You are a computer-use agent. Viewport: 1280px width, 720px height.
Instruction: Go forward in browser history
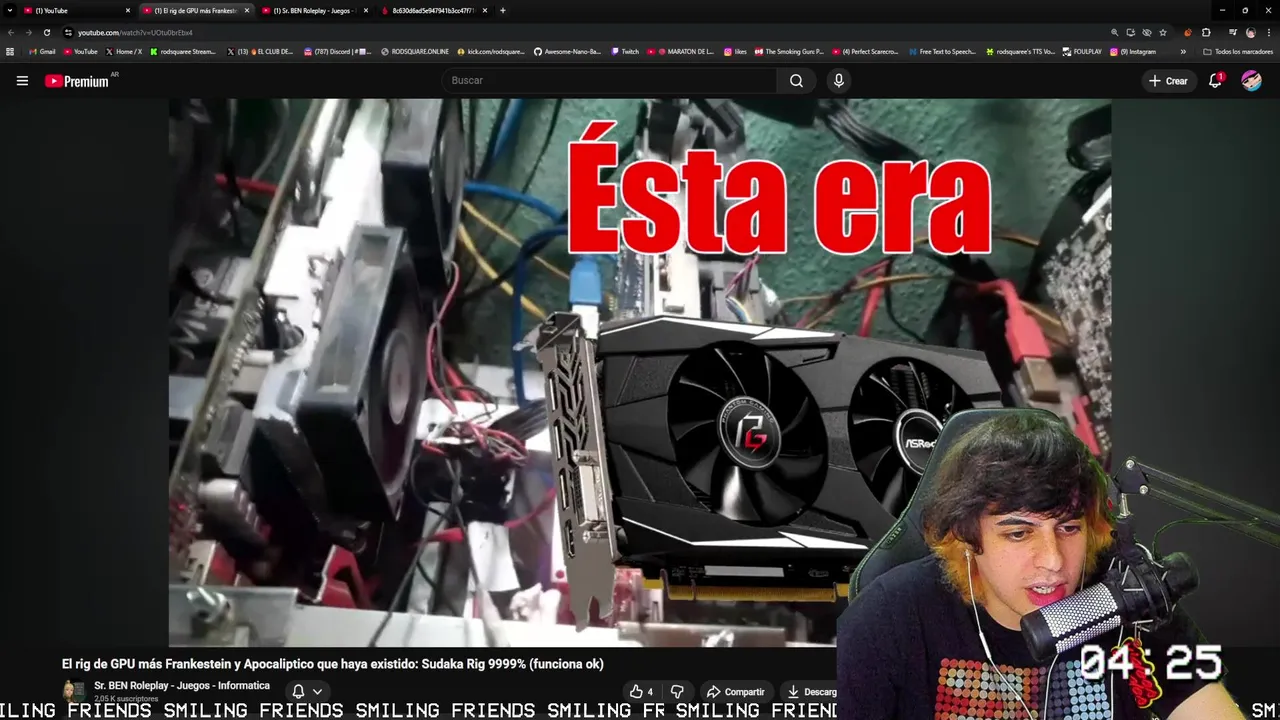28,32
